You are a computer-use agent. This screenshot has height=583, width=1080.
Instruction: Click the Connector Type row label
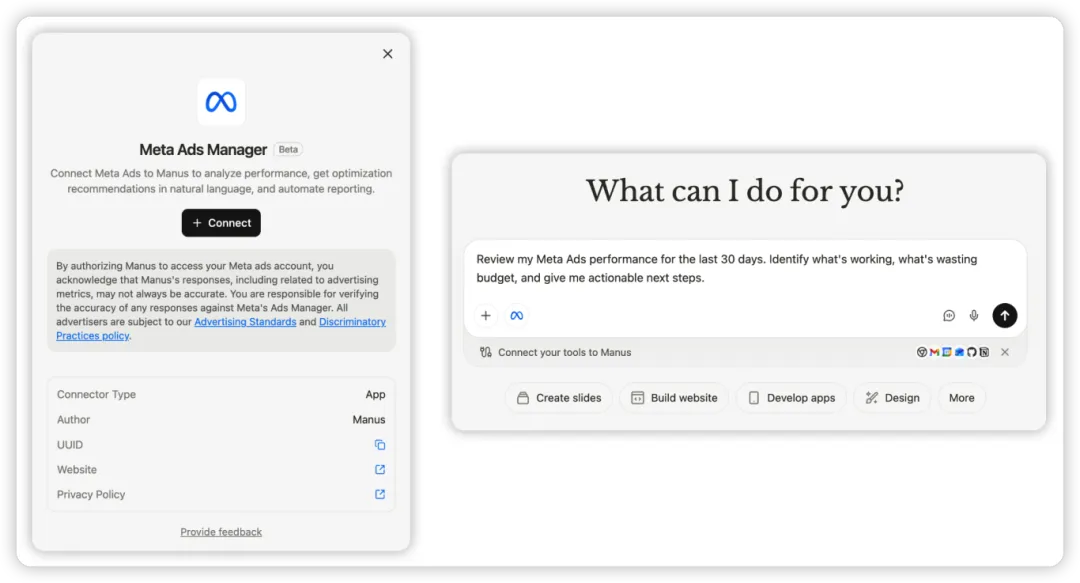[96, 394]
